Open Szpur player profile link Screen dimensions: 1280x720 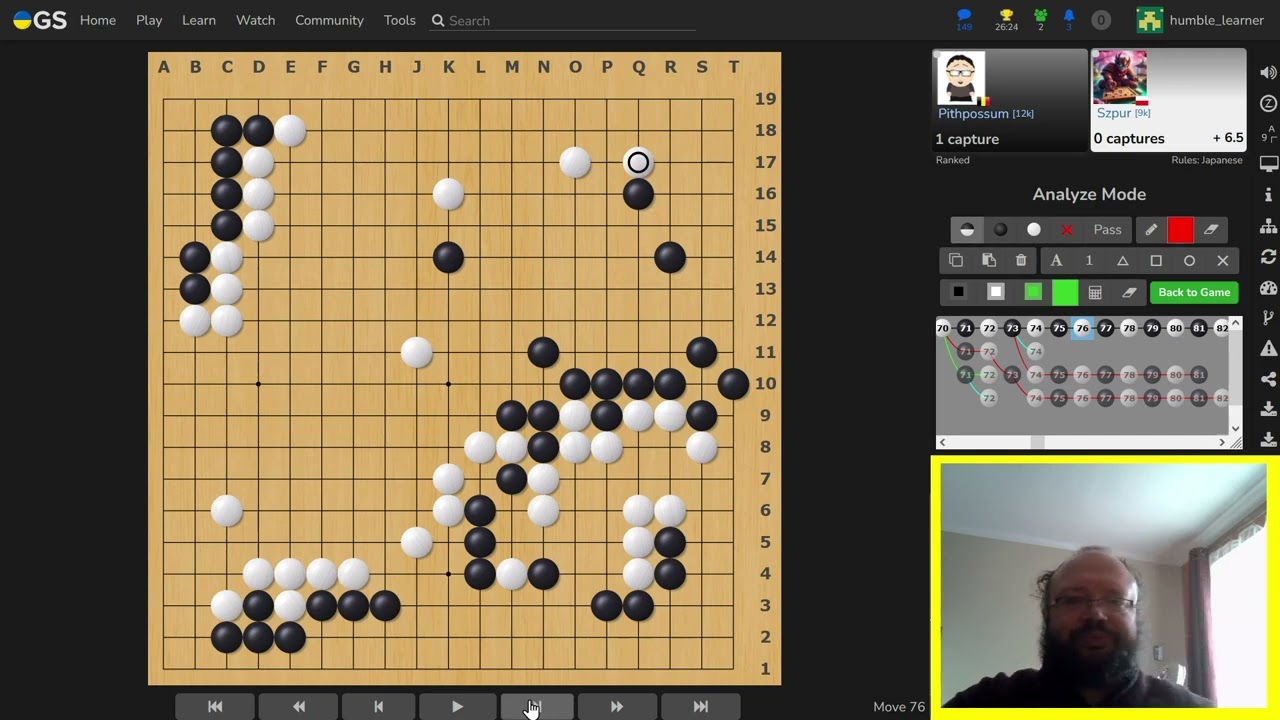point(1114,113)
